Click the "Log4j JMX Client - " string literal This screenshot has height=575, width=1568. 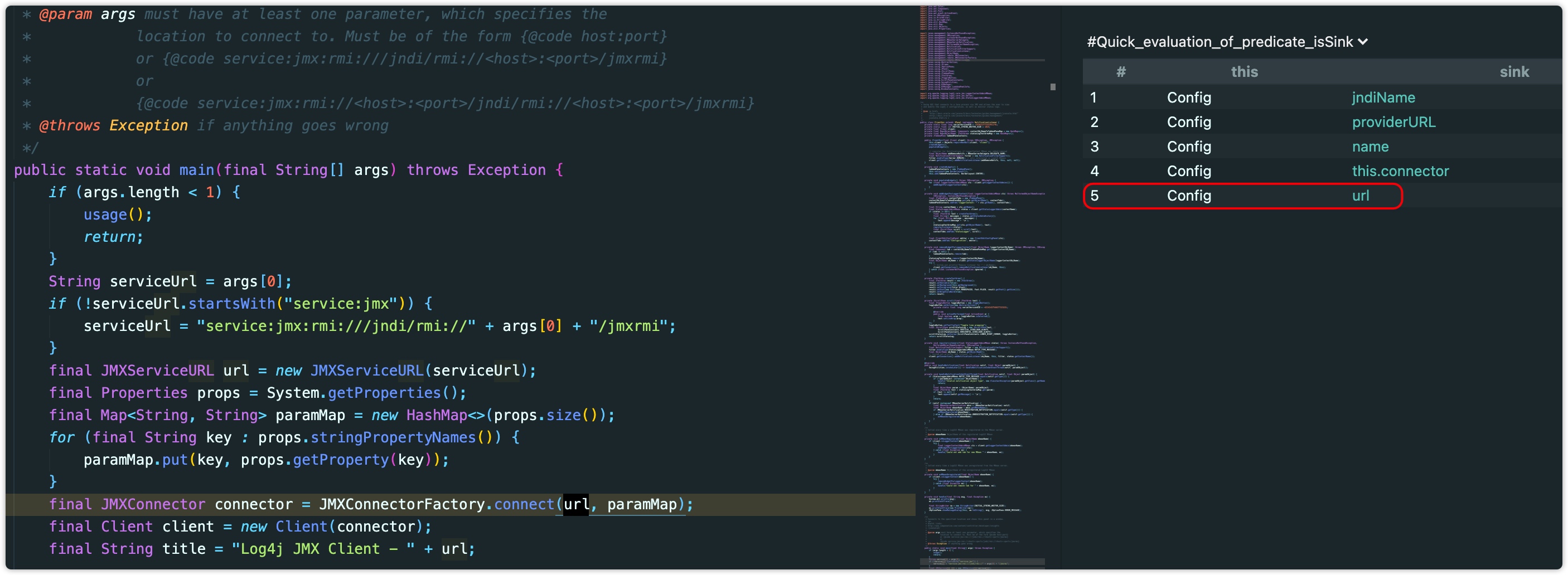[x=323, y=549]
